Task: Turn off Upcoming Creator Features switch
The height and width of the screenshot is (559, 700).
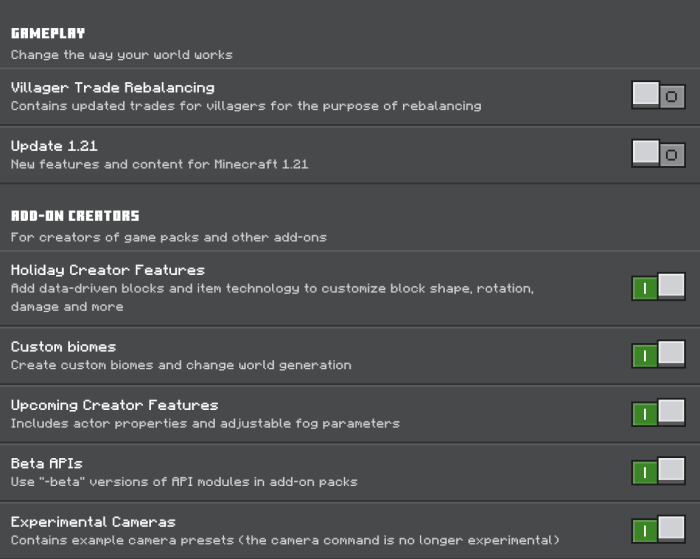Action: 658,413
